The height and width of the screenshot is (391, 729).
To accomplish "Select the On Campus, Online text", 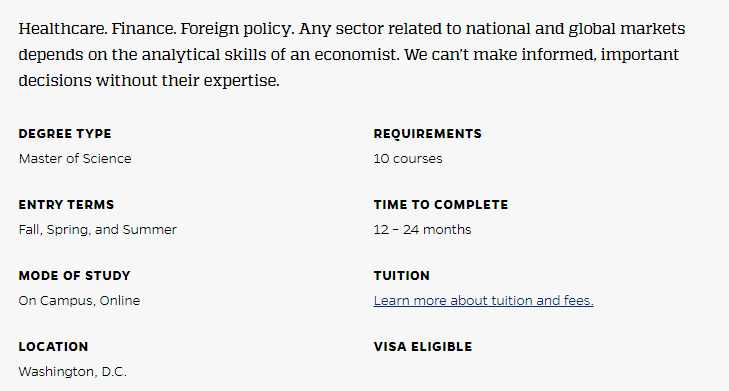I will (80, 301).
